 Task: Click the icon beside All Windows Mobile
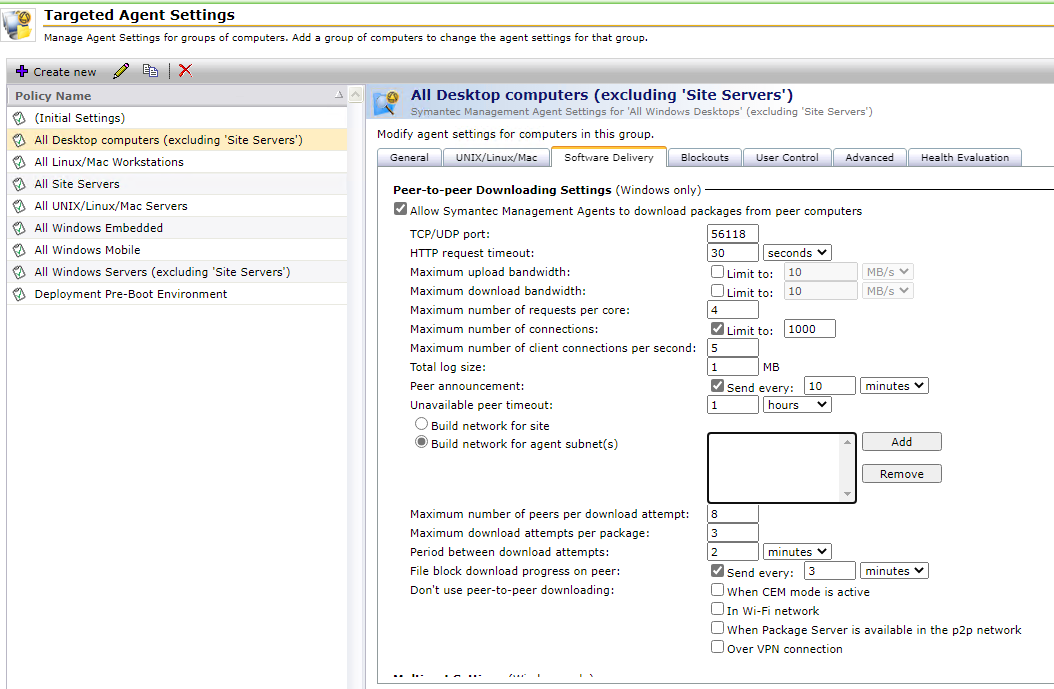19,250
